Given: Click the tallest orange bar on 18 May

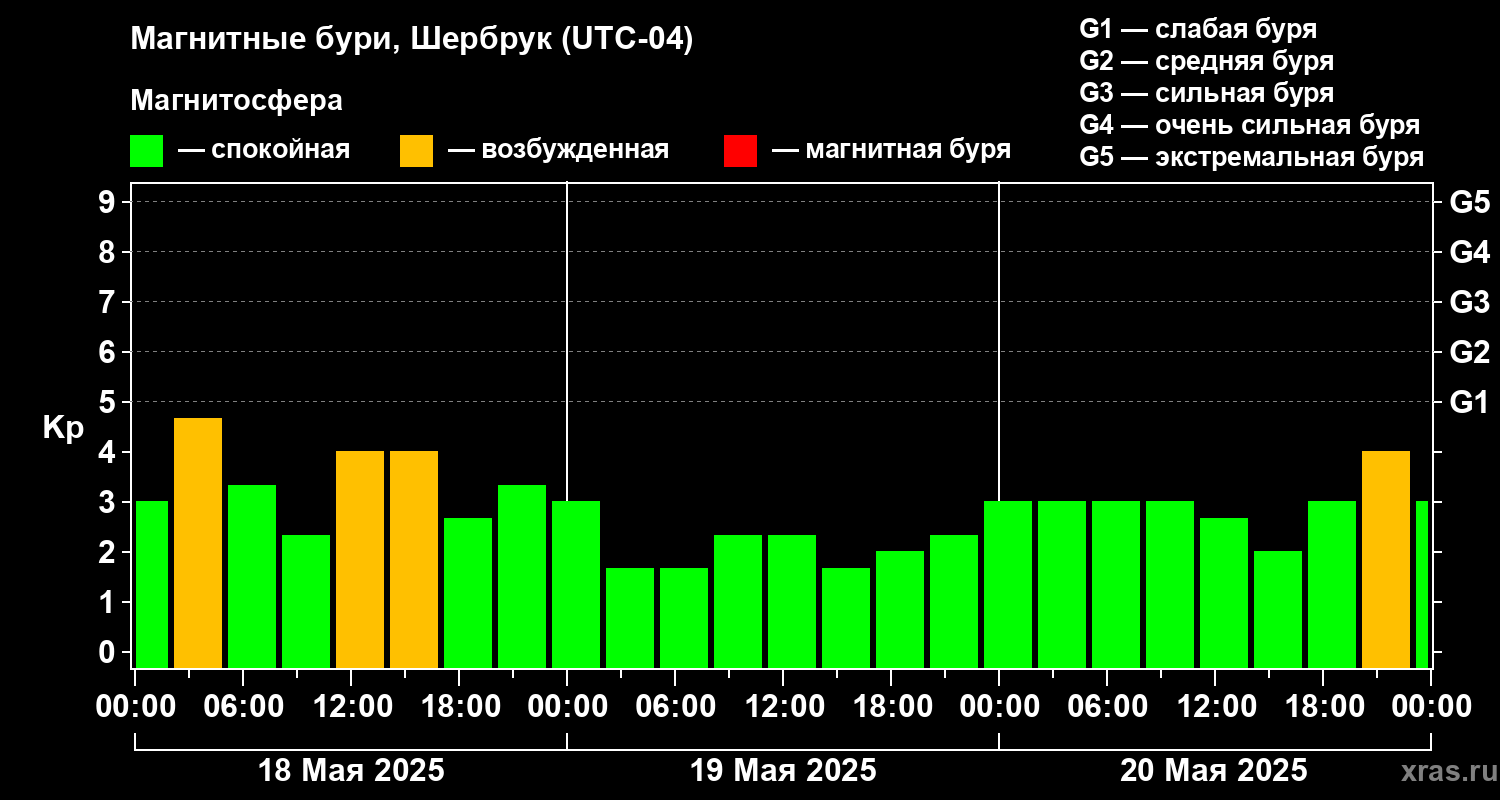Looking at the screenshot, I should pos(198,543).
